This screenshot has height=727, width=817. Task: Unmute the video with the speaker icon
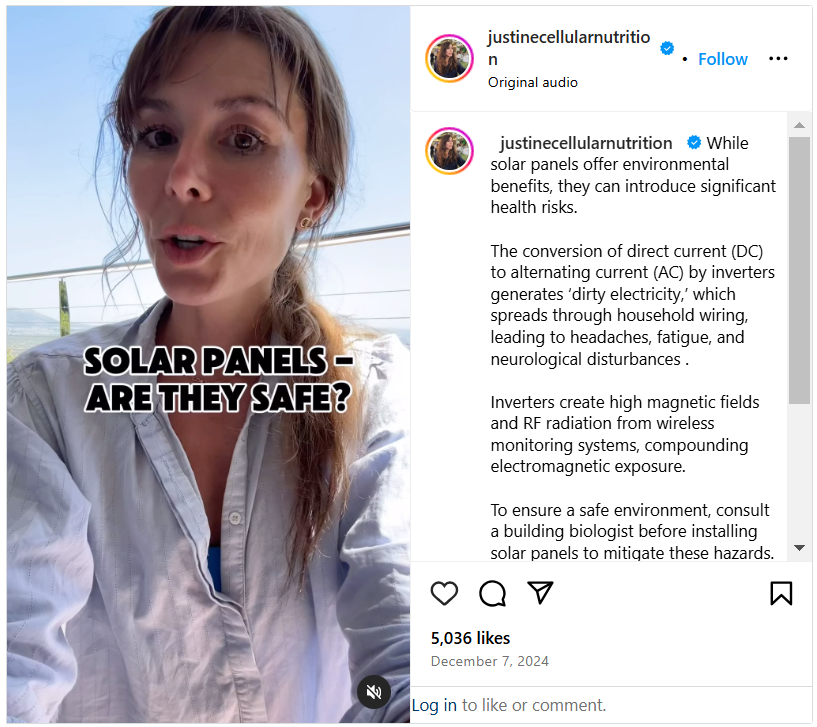click(x=374, y=692)
